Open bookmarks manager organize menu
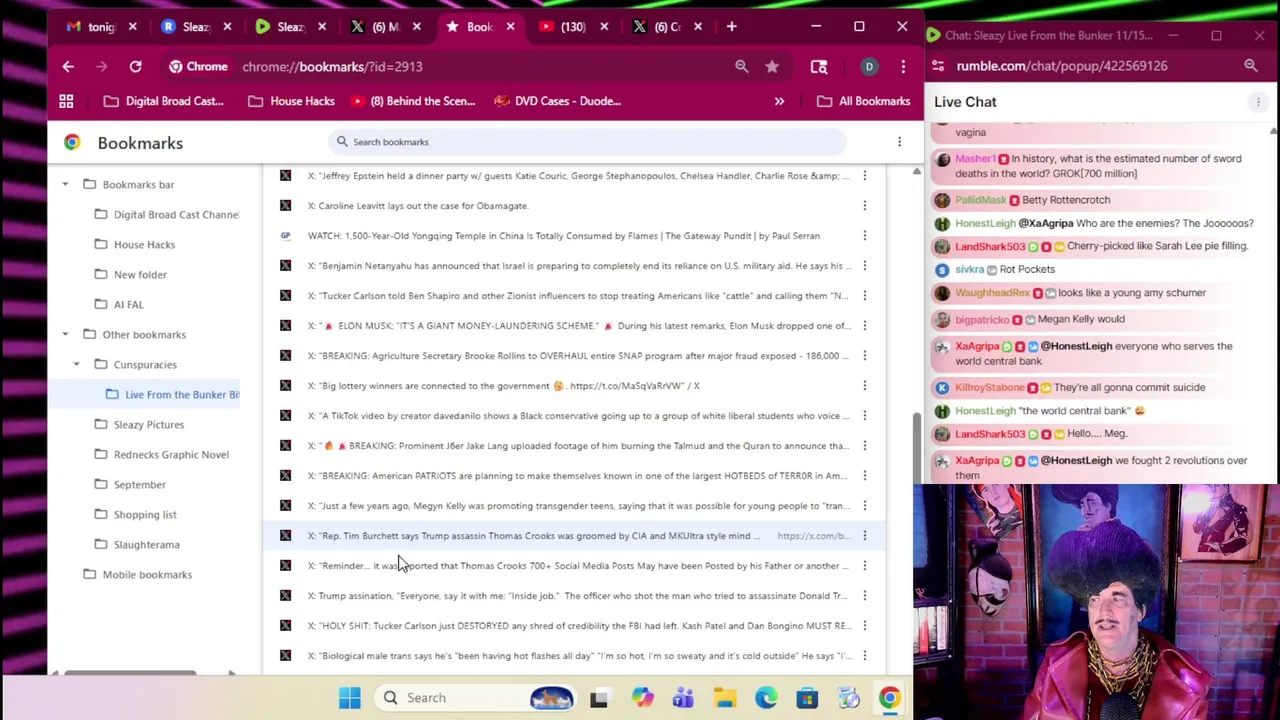 [899, 142]
